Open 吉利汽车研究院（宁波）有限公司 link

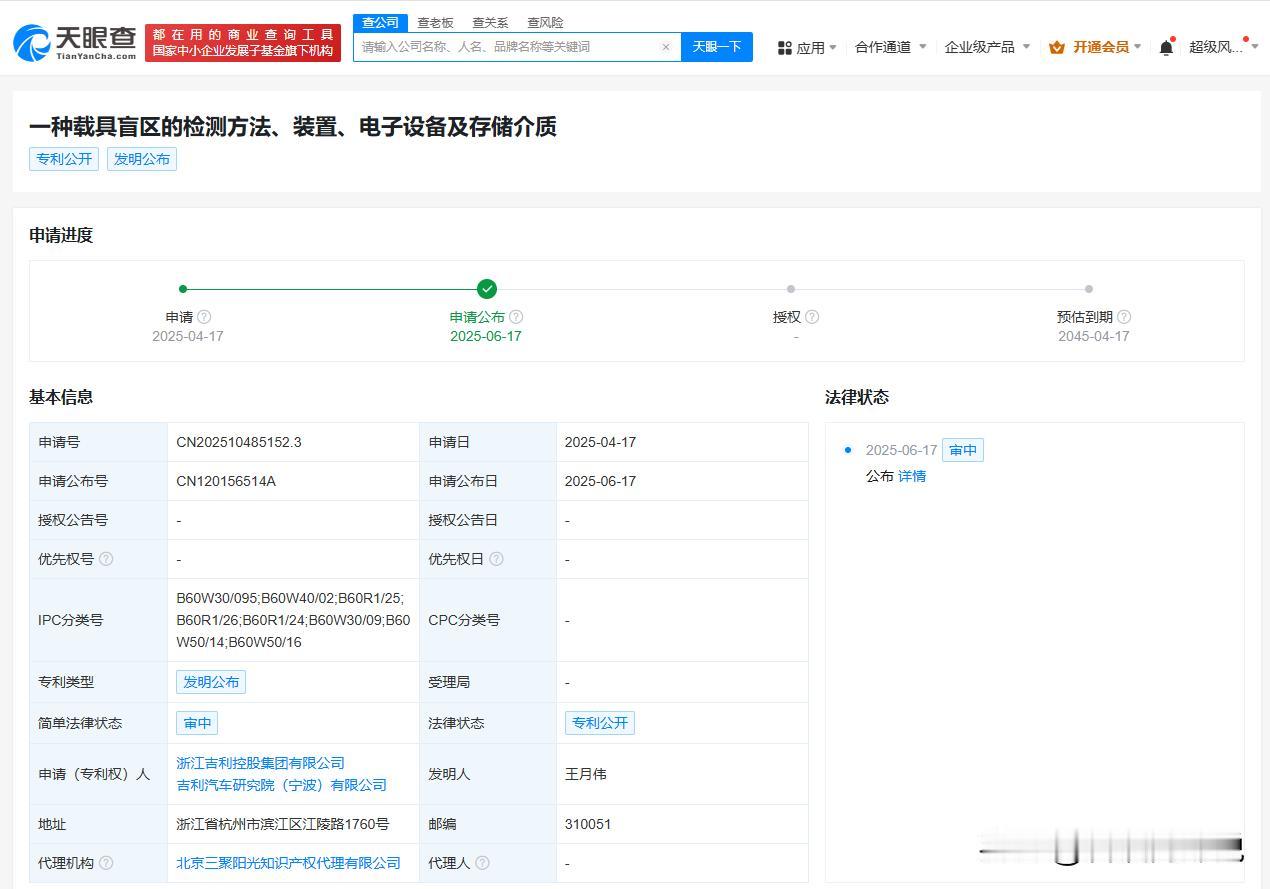pos(282,785)
